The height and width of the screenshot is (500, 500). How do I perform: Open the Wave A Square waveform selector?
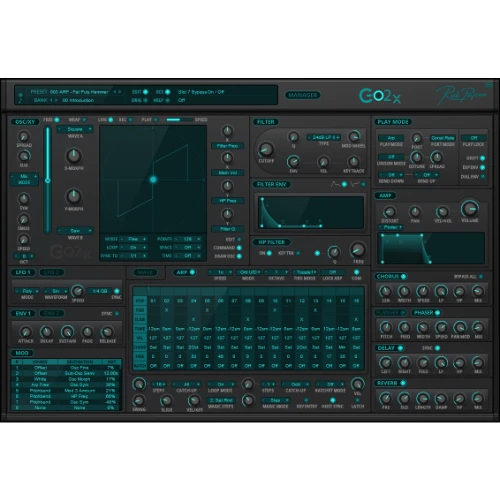(x=75, y=129)
